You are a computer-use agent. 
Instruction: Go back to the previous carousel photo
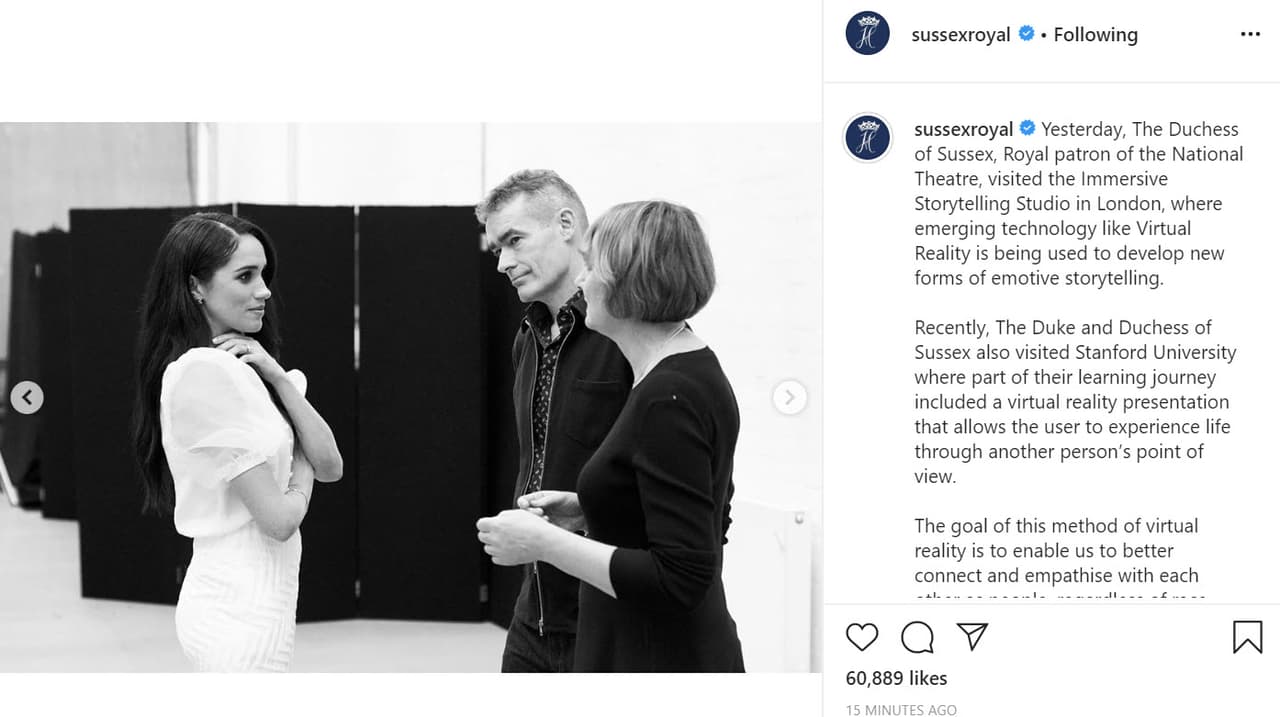click(27, 397)
